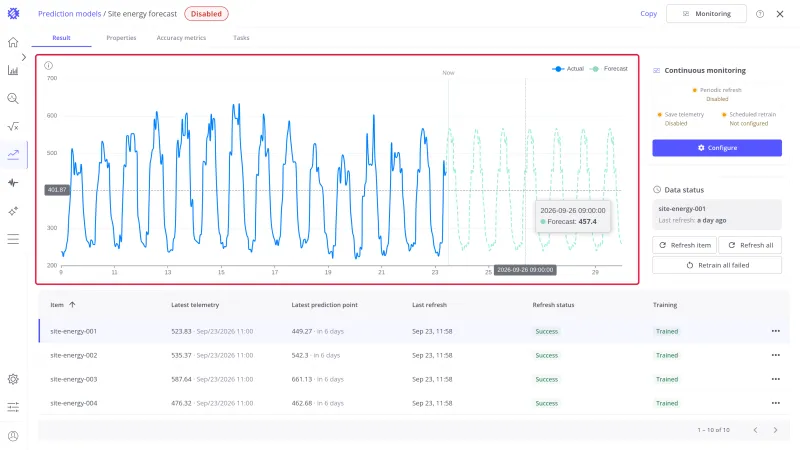Click the chart info icon
The height and width of the screenshot is (450, 800).
48,65
